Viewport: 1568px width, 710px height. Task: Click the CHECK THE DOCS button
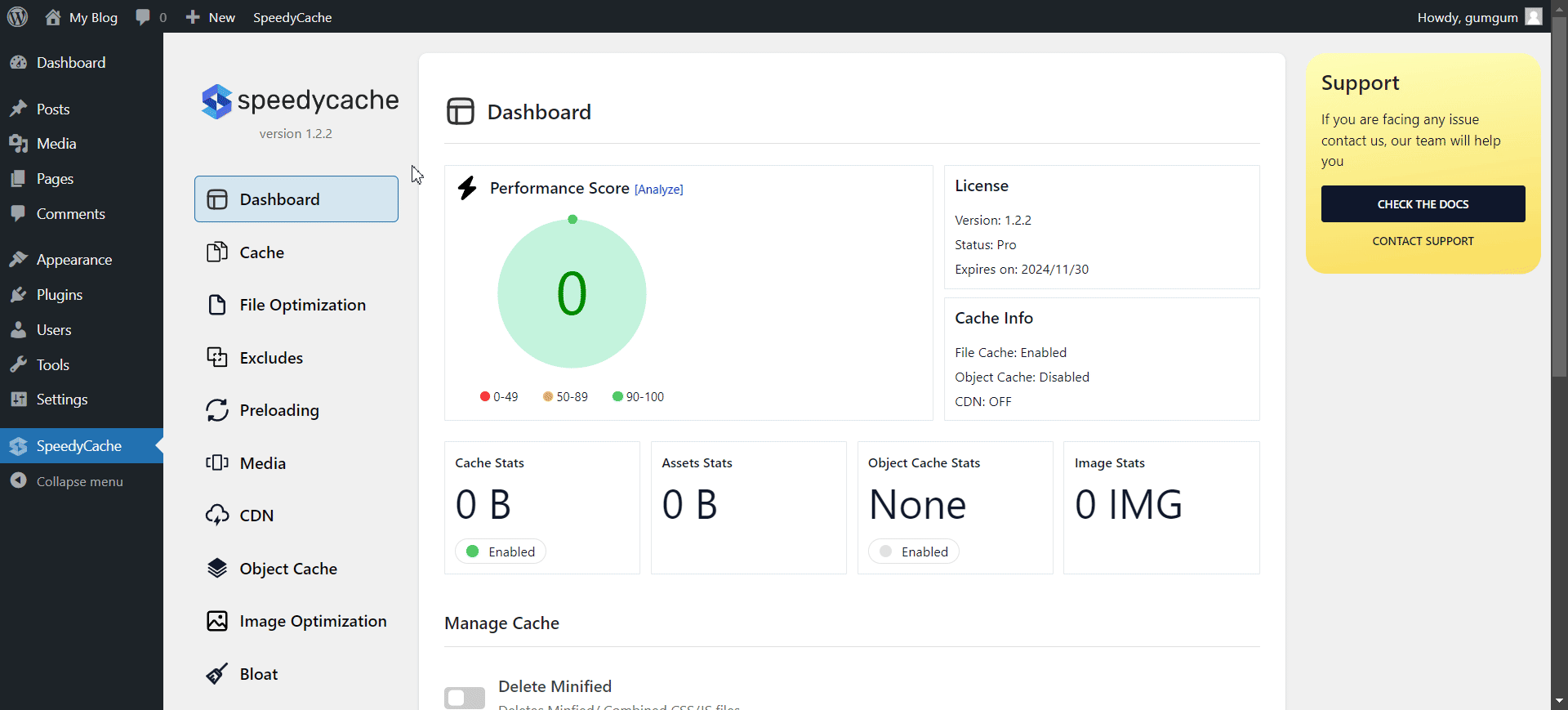pyautogui.click(x=1423, y=204)
